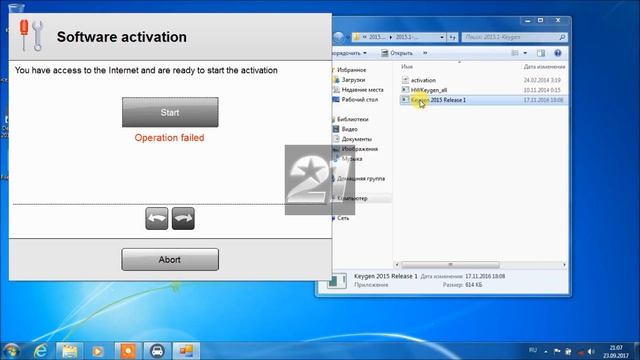Select the activation file in Explorer
This screenshot has width=640, height=360.
pos(423,80)
